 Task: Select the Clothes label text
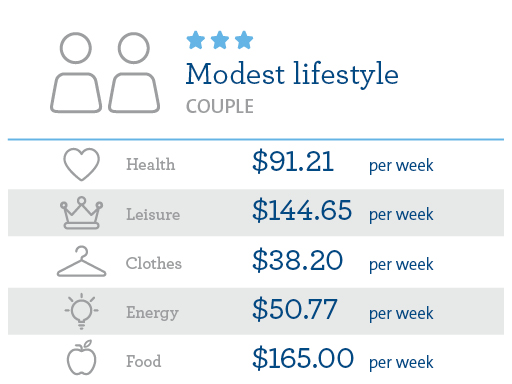(154, 263)
